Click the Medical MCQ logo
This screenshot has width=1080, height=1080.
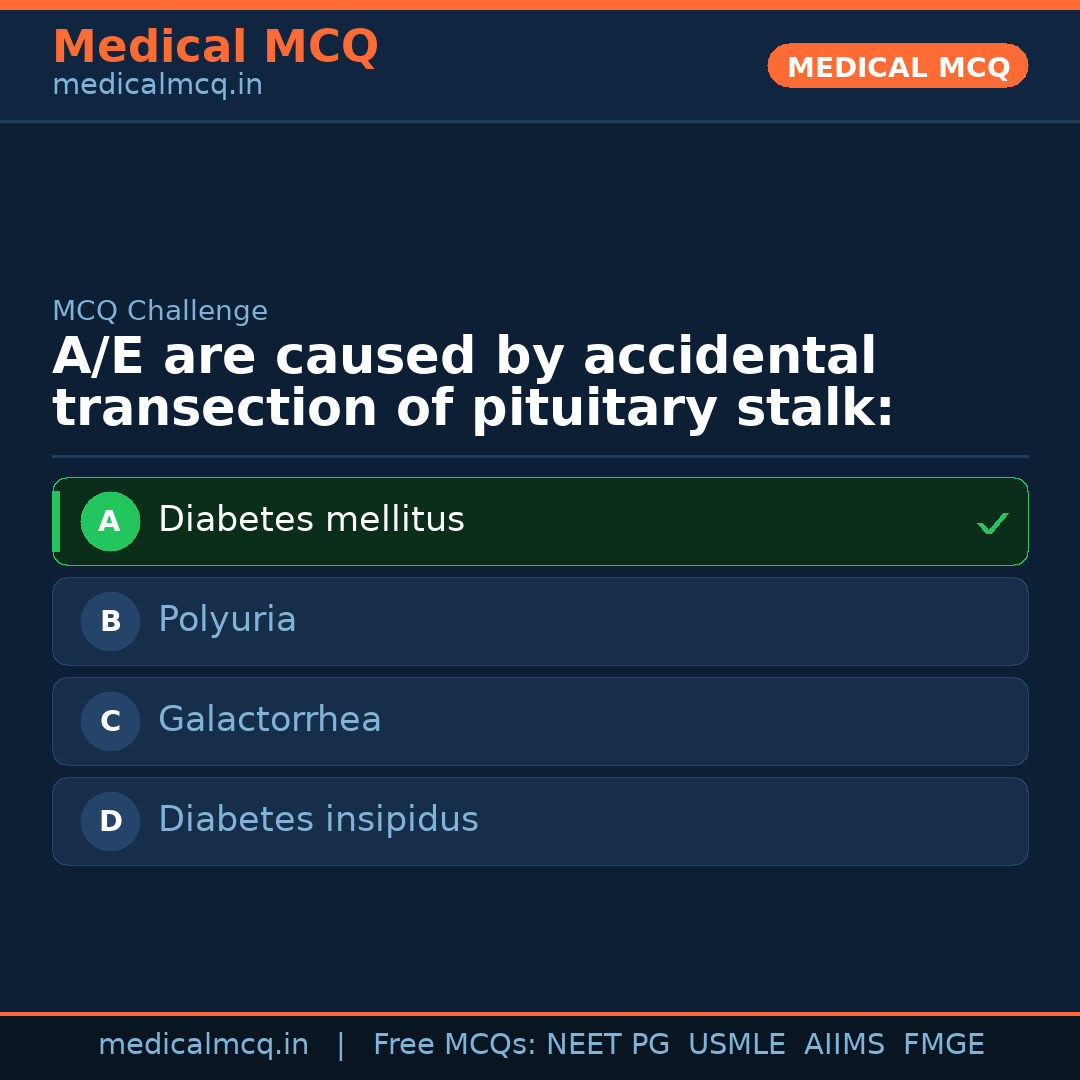[215, 47]
